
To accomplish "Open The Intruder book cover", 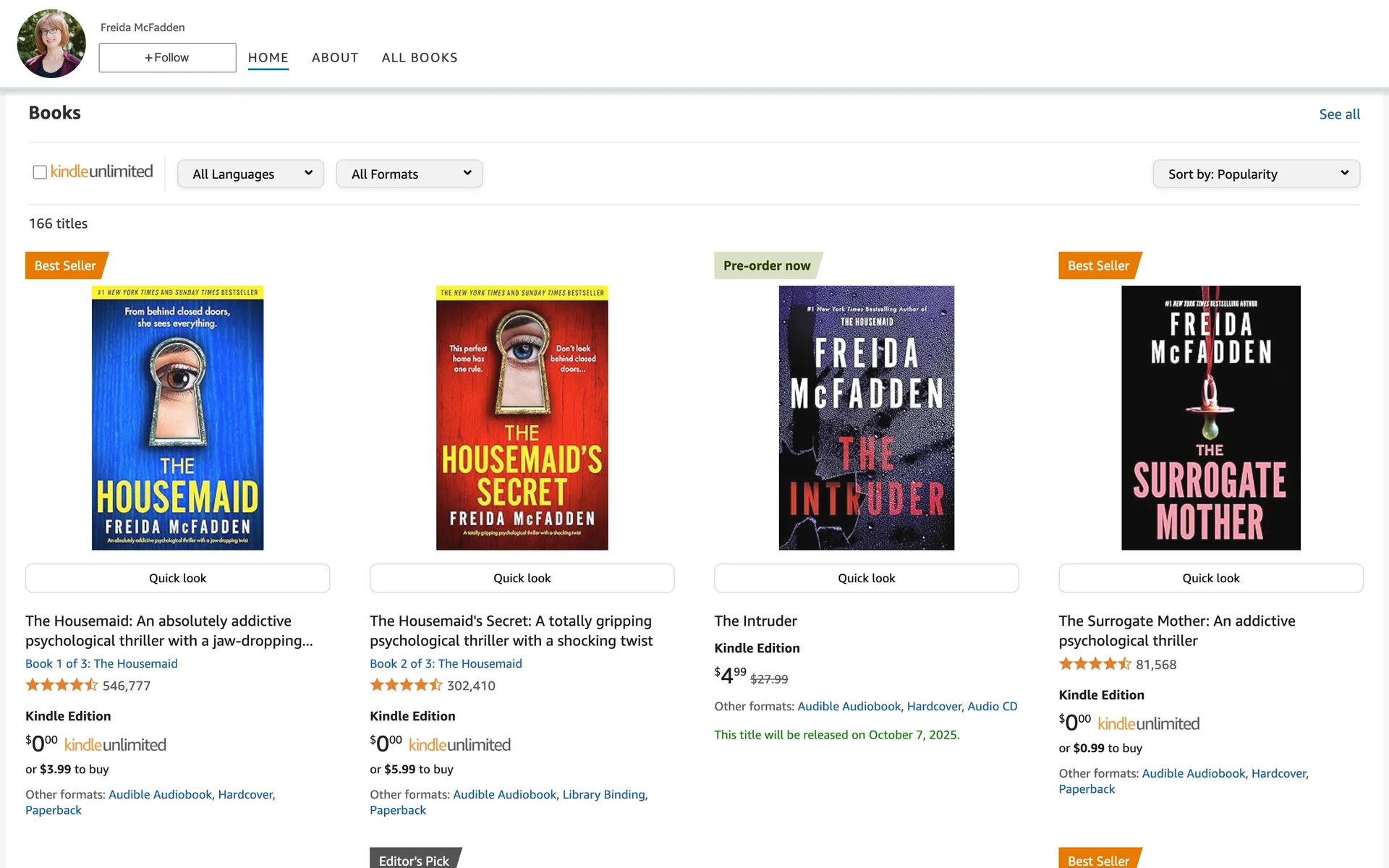I will tap(866, 417).
